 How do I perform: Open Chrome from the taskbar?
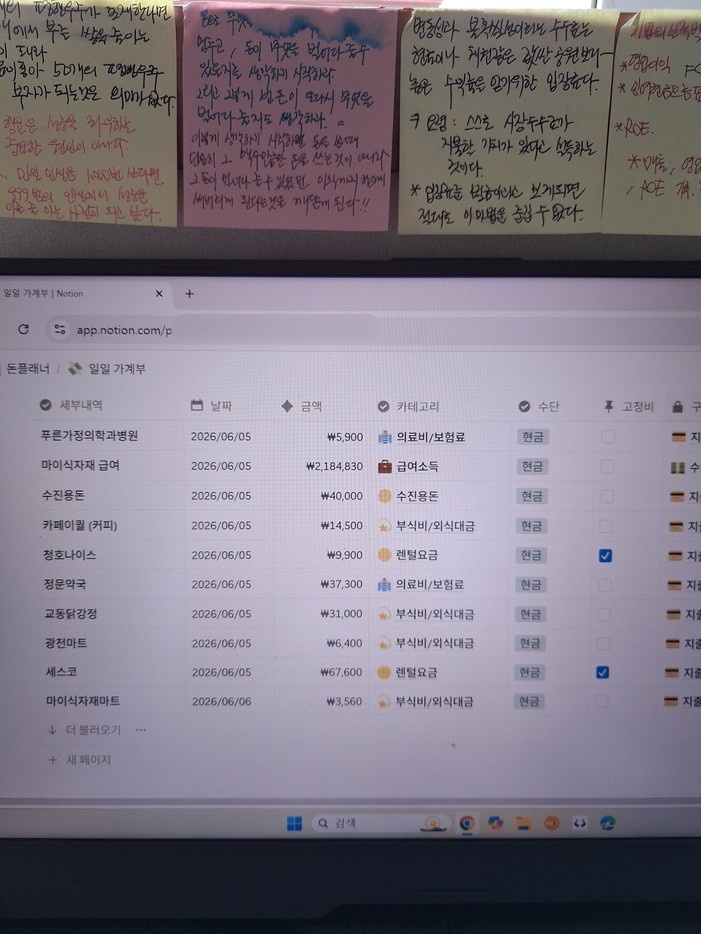click(x=467, y=823)
